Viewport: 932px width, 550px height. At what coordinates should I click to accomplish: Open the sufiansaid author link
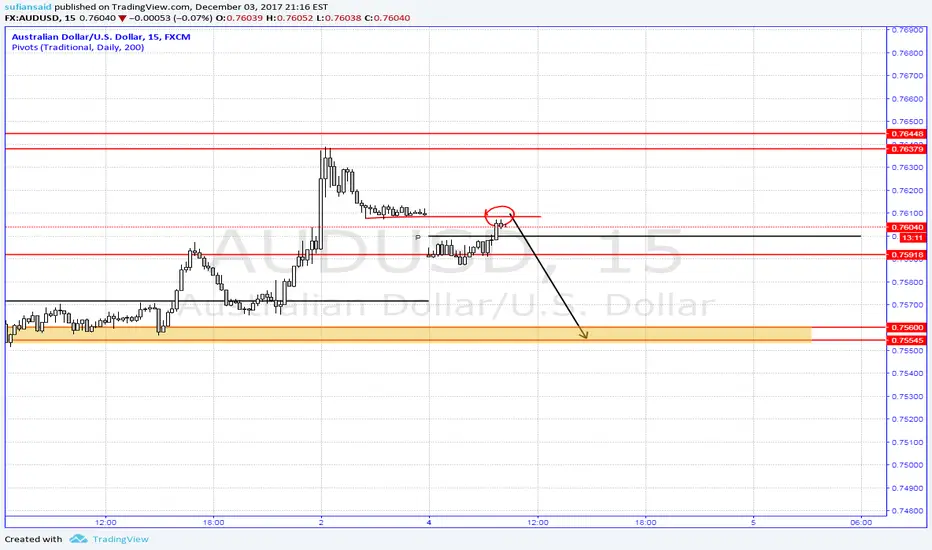pyautogui.click(x=28, y=7)
